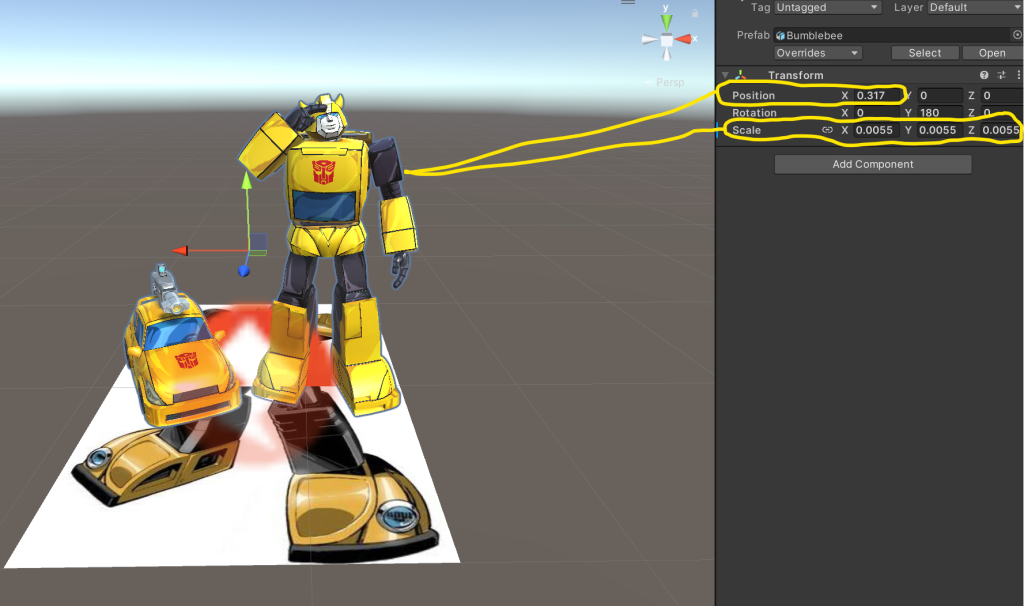The width and height of the screenshot is (1024, 606).
Task: Click the red X-axis cone on the scene gizmo
Action: coord(685,40)
